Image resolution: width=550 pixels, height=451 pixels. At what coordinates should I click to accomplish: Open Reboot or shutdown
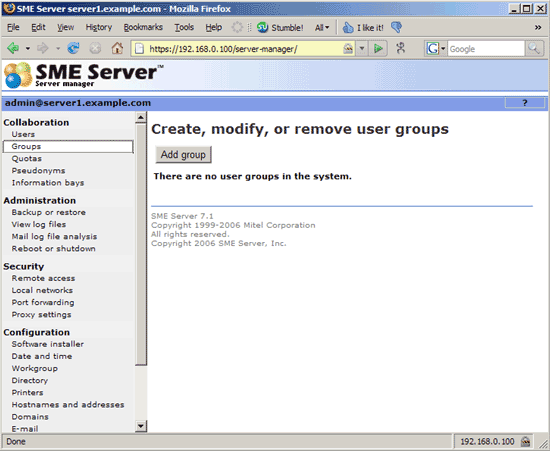coord(53,249)
